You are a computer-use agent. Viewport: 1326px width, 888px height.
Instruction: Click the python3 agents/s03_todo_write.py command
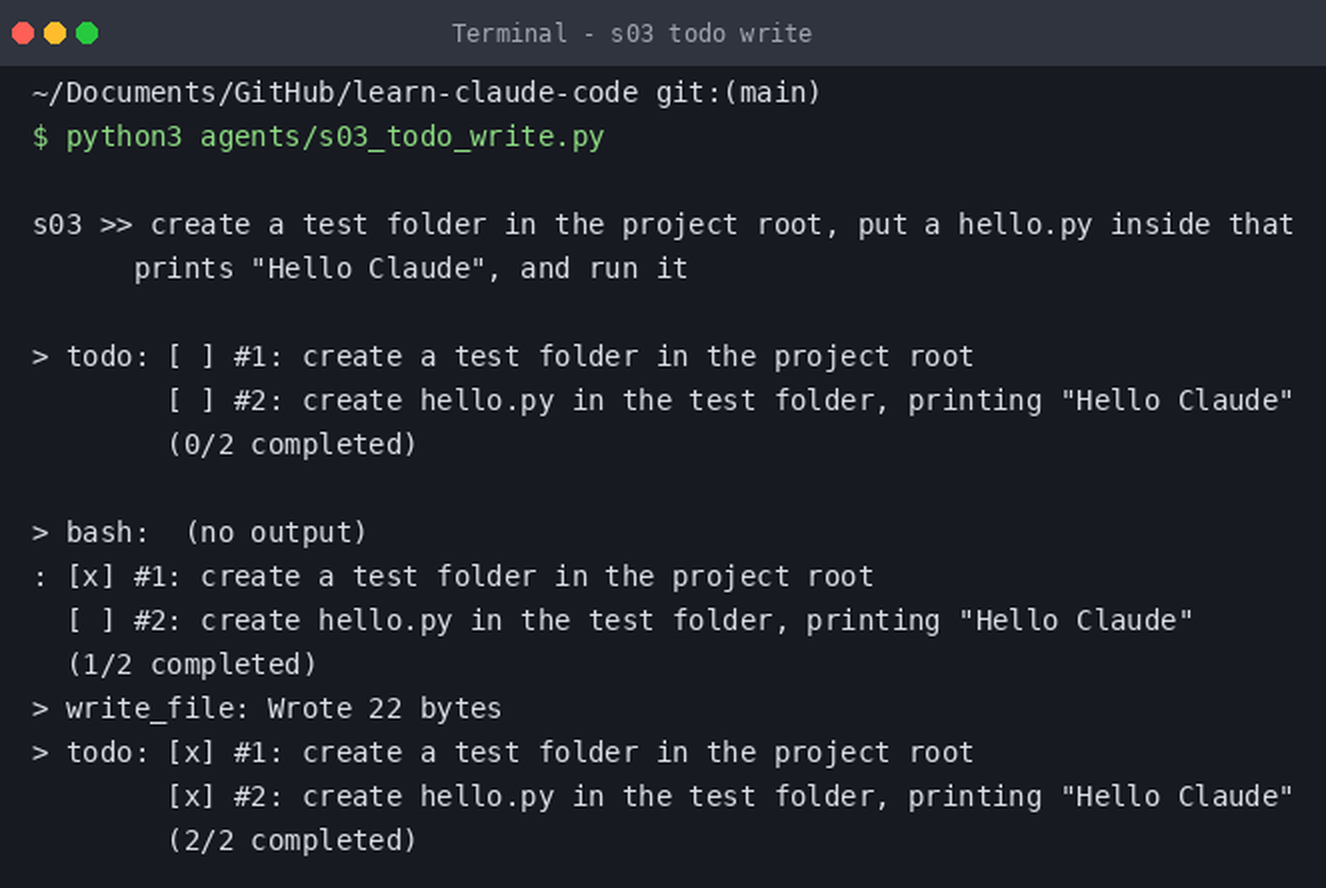point(335,137)
